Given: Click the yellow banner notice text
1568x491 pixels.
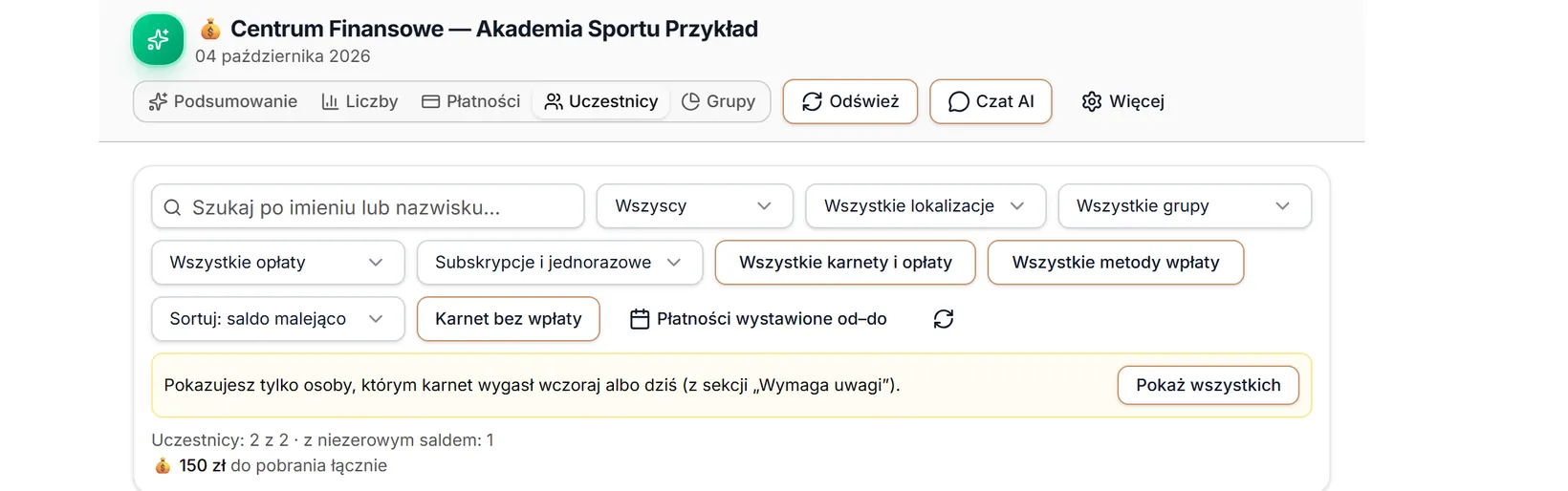Looking at the screenshot, I should [532, 385].
